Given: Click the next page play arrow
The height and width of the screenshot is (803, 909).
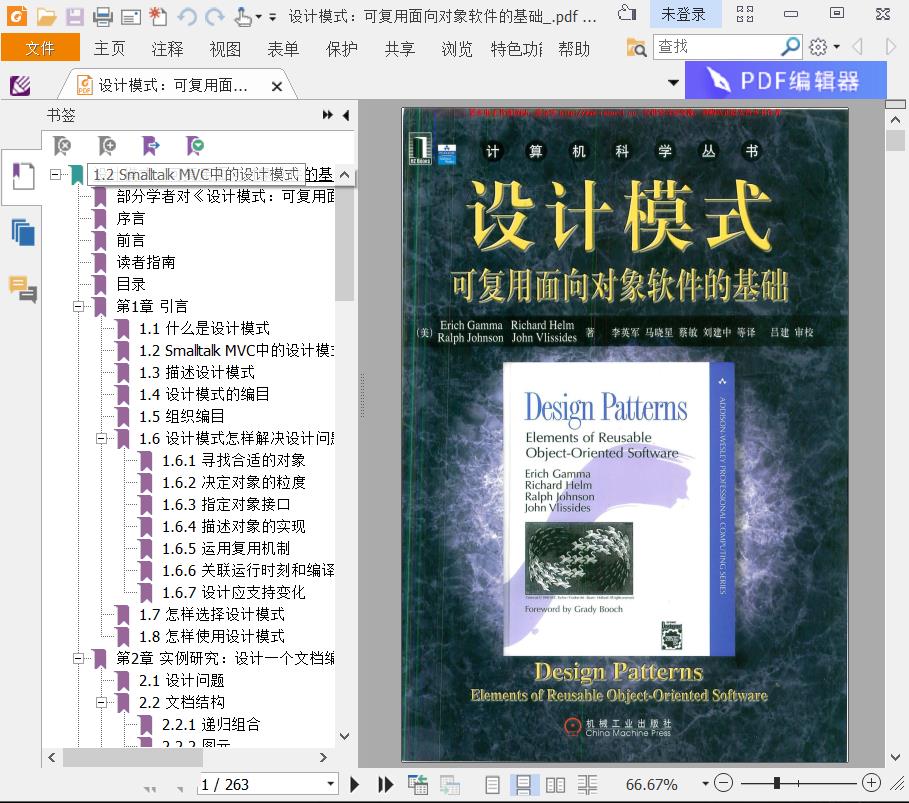Looking at the screenshot, I should point(354,784).
